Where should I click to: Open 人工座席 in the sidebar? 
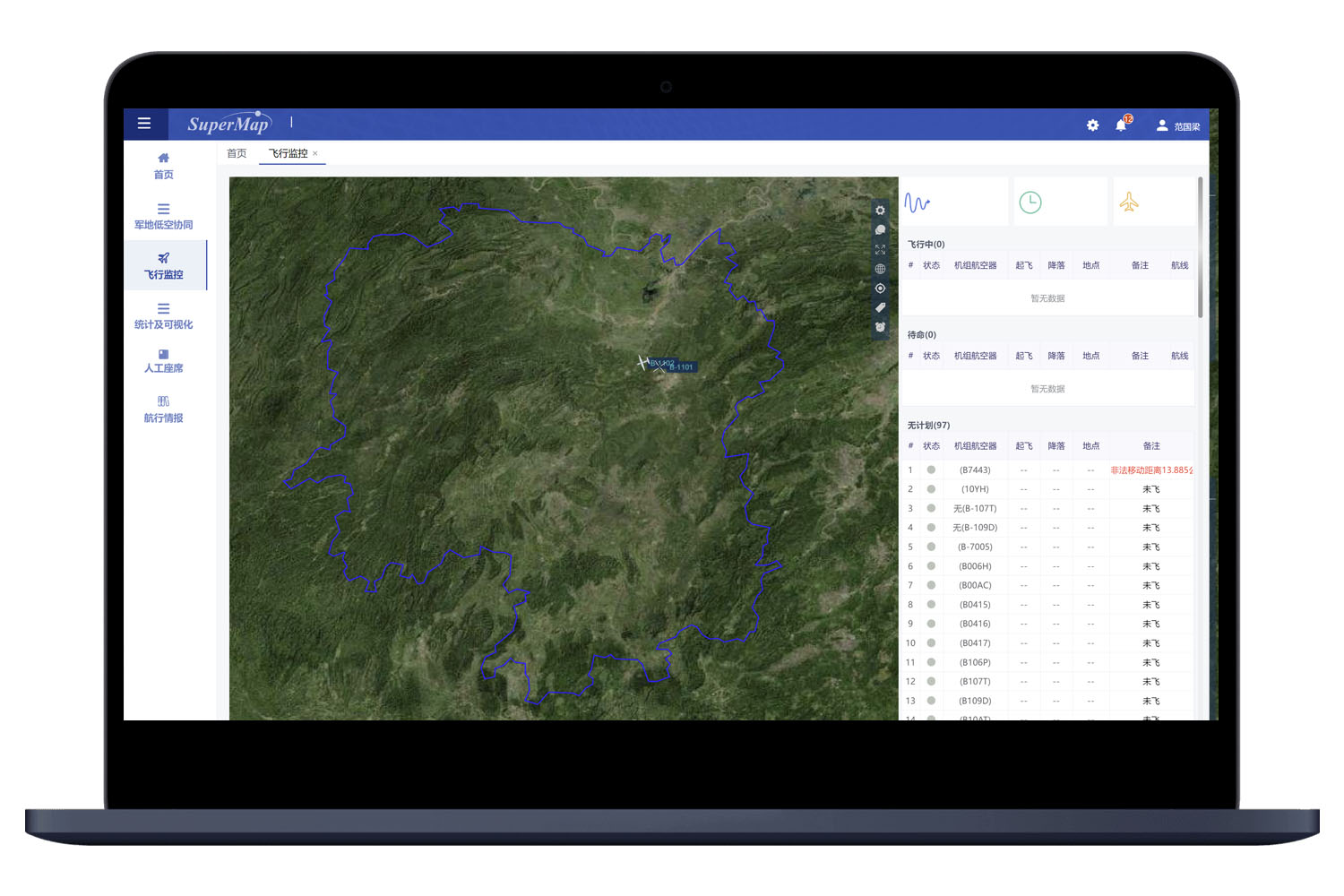point(163,360)
